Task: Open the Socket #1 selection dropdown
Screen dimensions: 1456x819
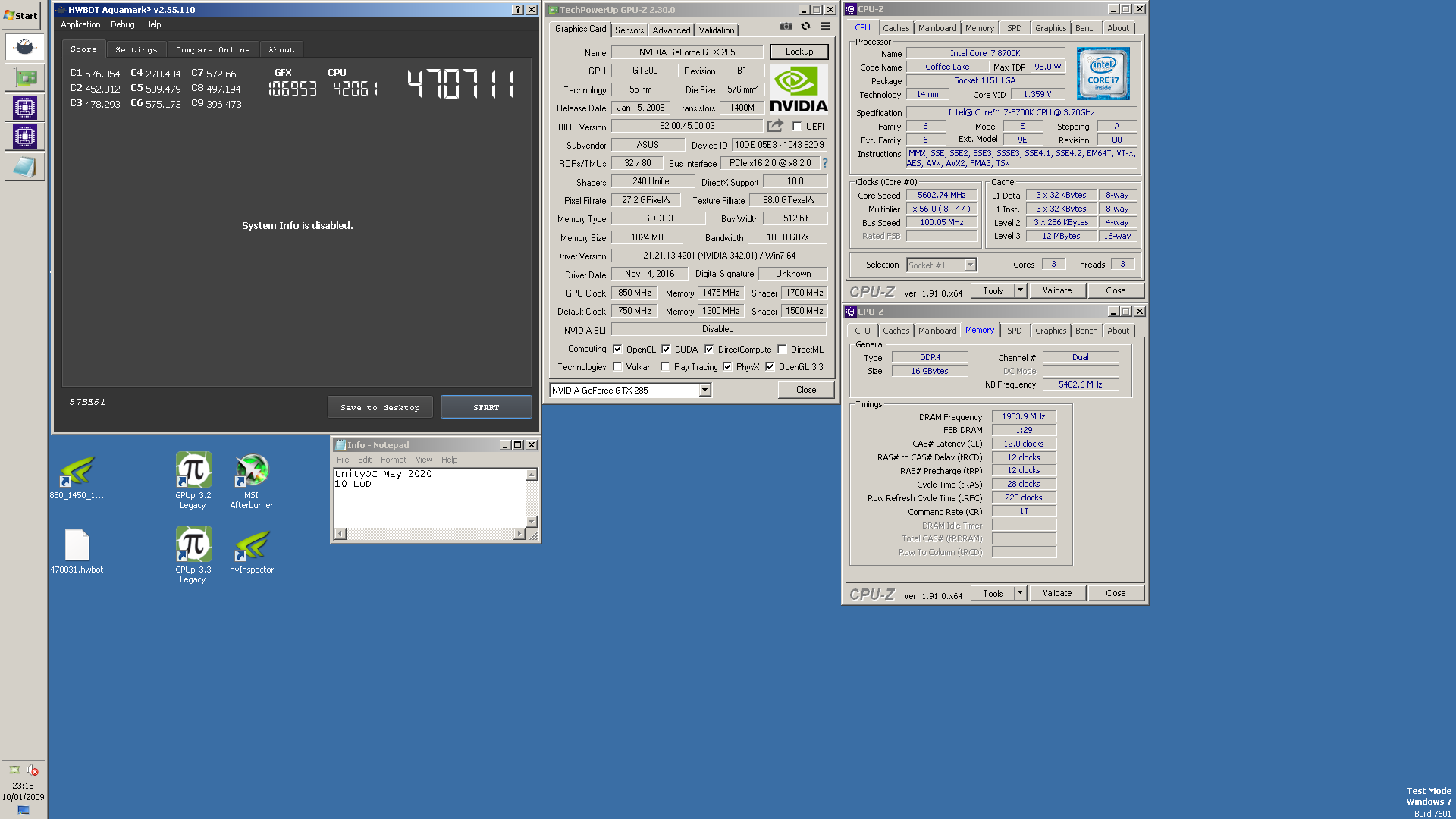Action: tap(970, 265)
